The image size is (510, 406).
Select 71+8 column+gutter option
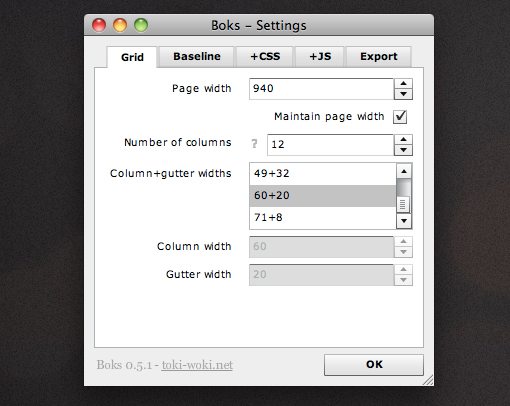323,218
